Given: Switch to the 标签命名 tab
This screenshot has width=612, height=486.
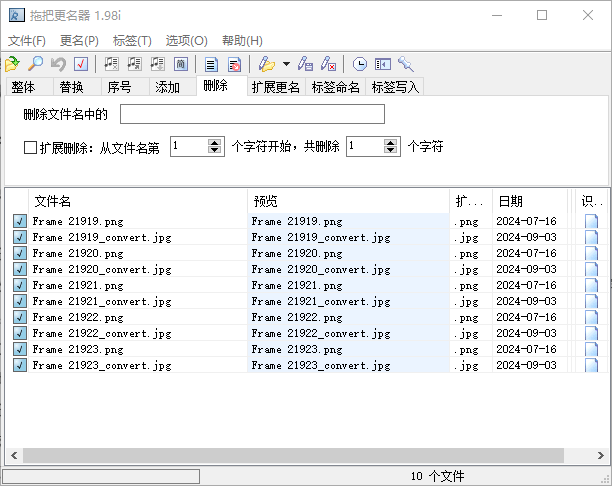Looking at the screenshot, I should (336, 87).
